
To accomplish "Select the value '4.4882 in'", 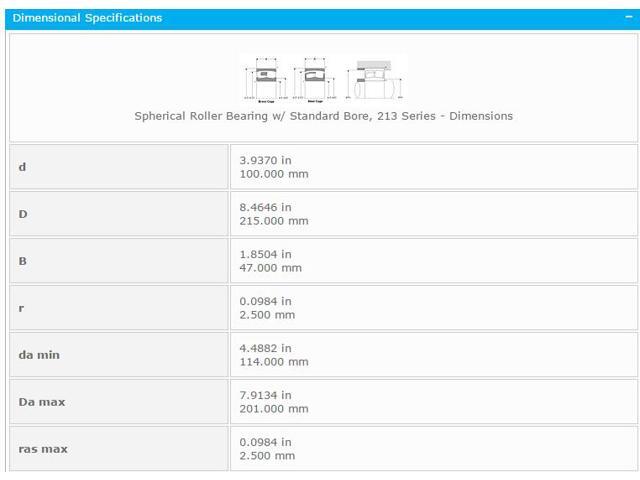I will [265, 348].
